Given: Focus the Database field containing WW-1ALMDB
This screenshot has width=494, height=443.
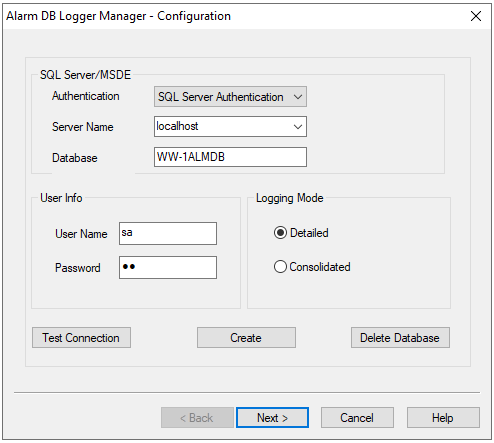Looking at the screenshot, I should pos(230,157).
